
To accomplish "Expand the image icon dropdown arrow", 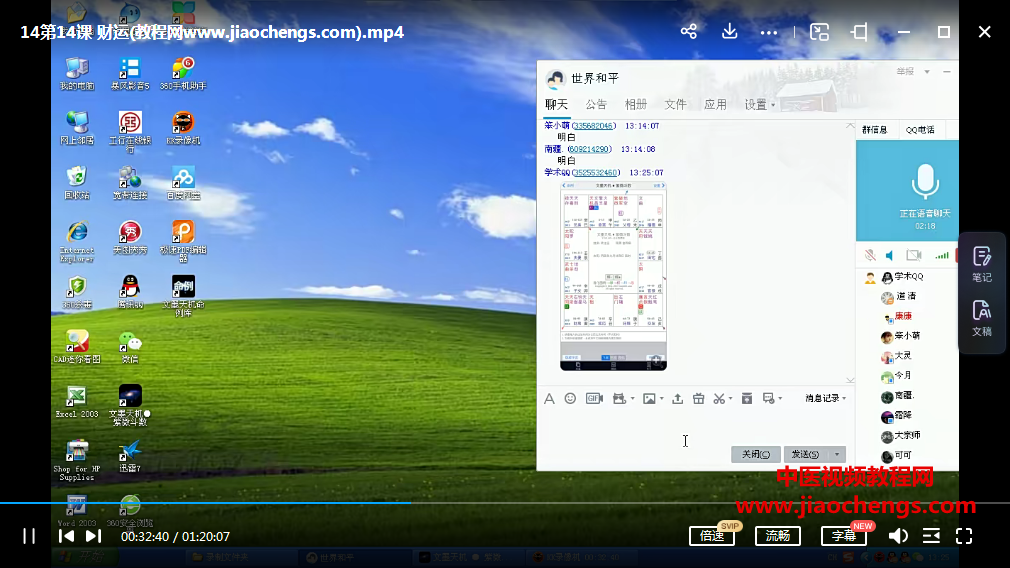I will 661,399.
